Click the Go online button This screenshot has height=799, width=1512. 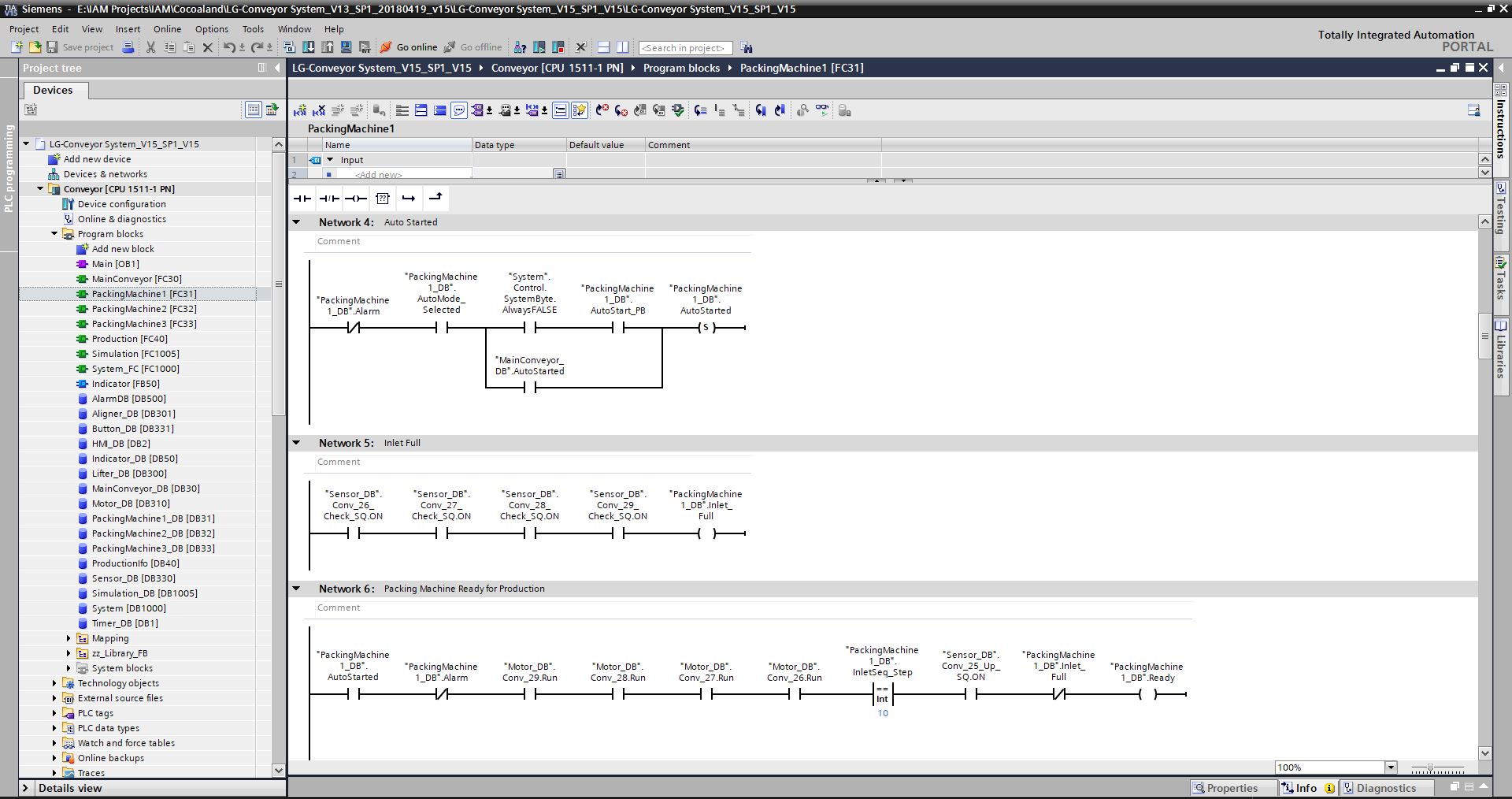click(x=409, y=47)
